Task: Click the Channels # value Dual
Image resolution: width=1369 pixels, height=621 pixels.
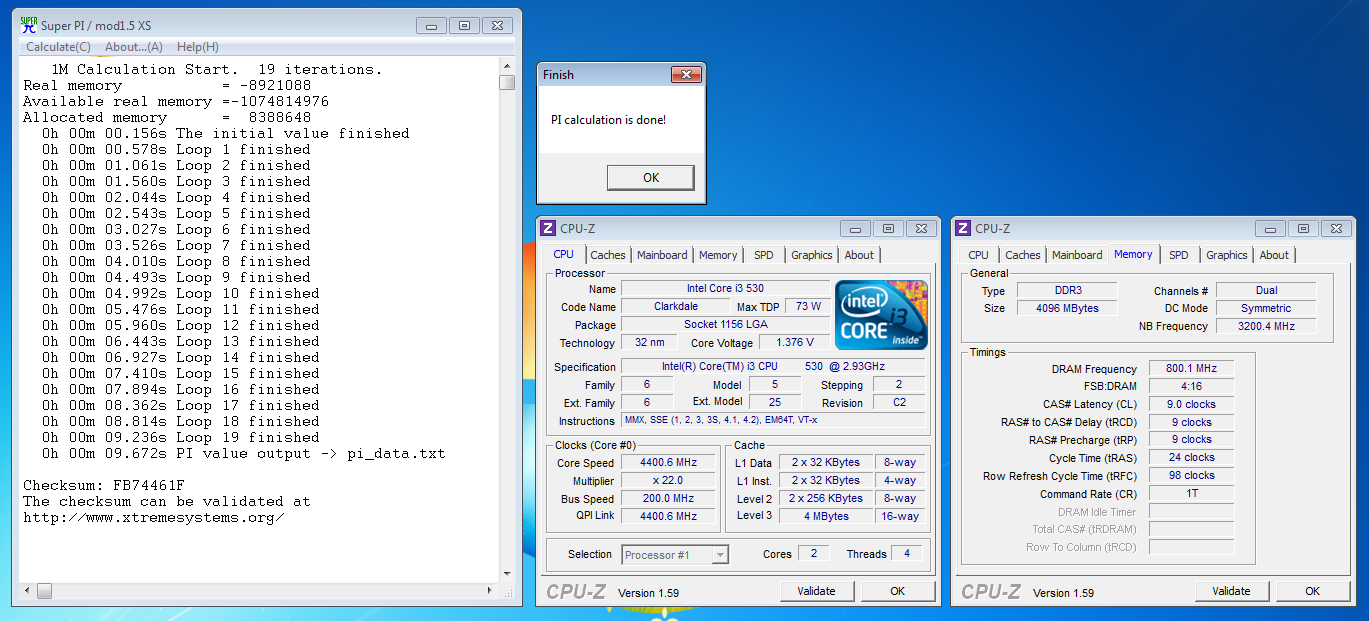Action: 1266,290
